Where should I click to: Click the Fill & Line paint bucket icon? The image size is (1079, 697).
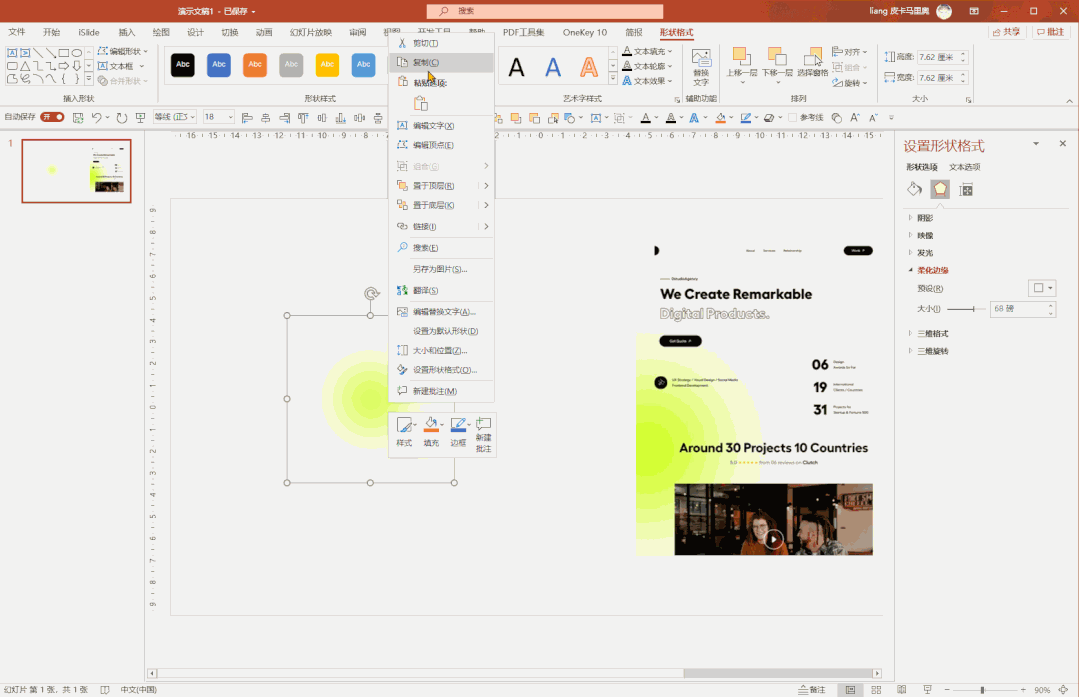pyautogui.click(x=915, y=189)
